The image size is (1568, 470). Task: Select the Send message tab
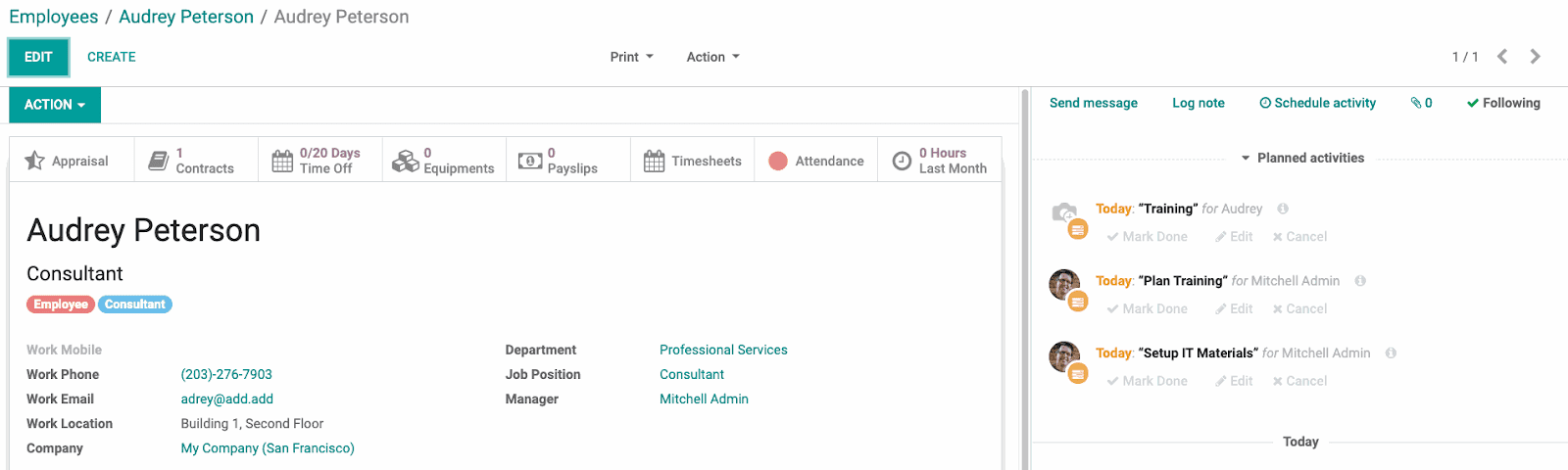tap(1093, 103)
